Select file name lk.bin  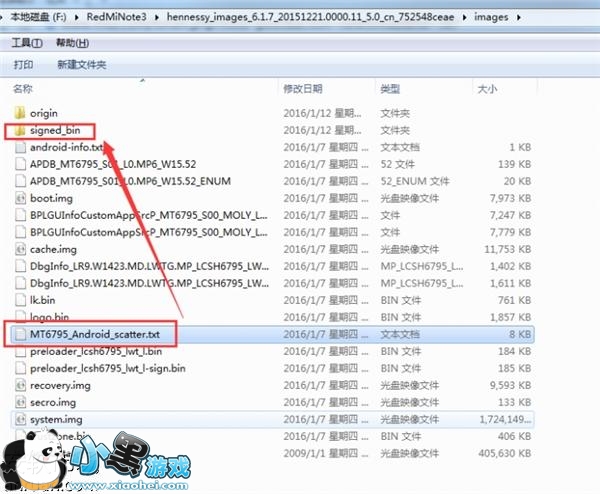point(42,300)
